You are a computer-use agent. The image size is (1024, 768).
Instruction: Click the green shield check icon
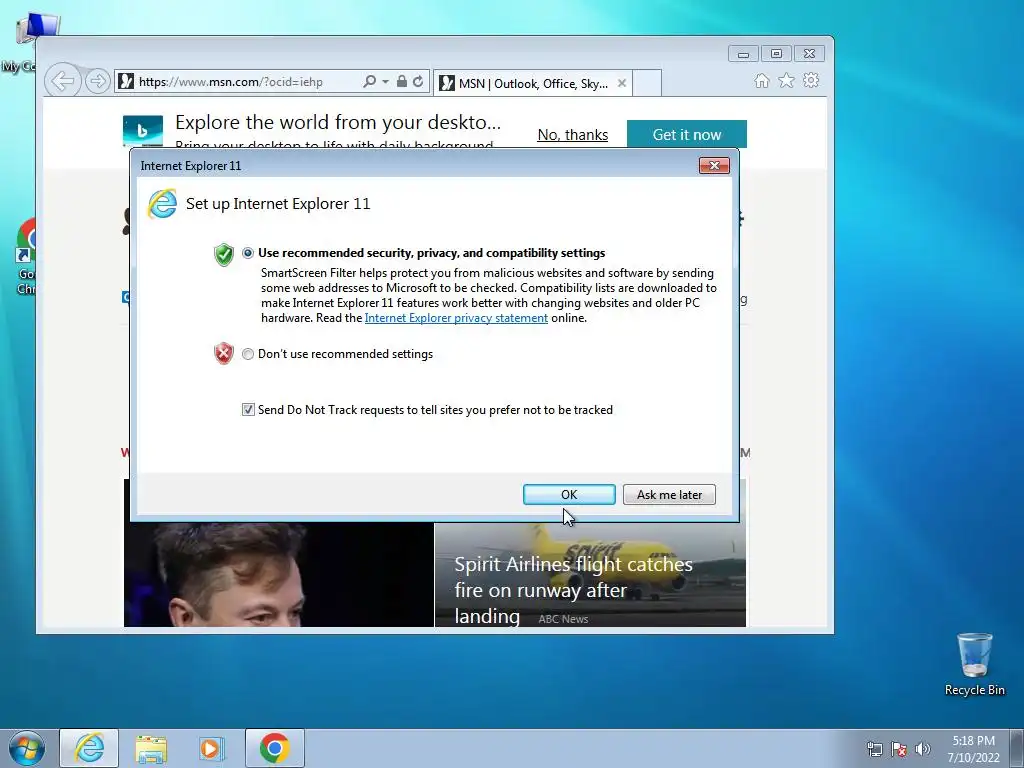coord(223,254)
